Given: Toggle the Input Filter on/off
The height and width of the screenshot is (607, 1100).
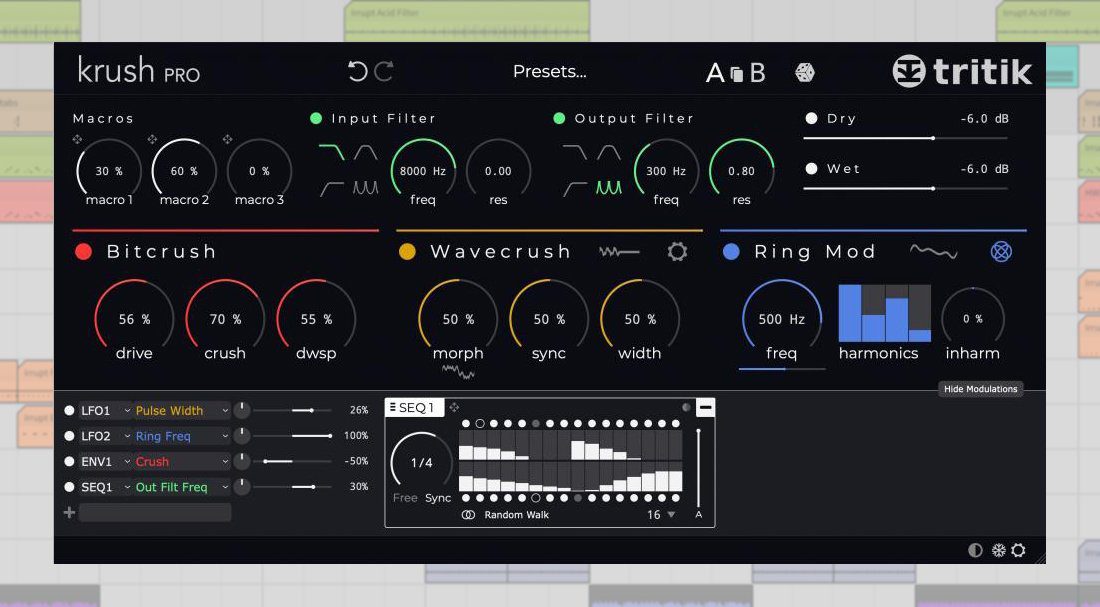Looking at the screenshot, I should [x=316, y=118].
